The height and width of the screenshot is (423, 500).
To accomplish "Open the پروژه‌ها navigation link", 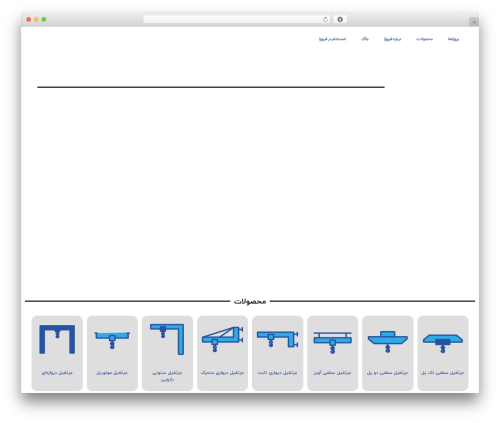I will point(453,39).
